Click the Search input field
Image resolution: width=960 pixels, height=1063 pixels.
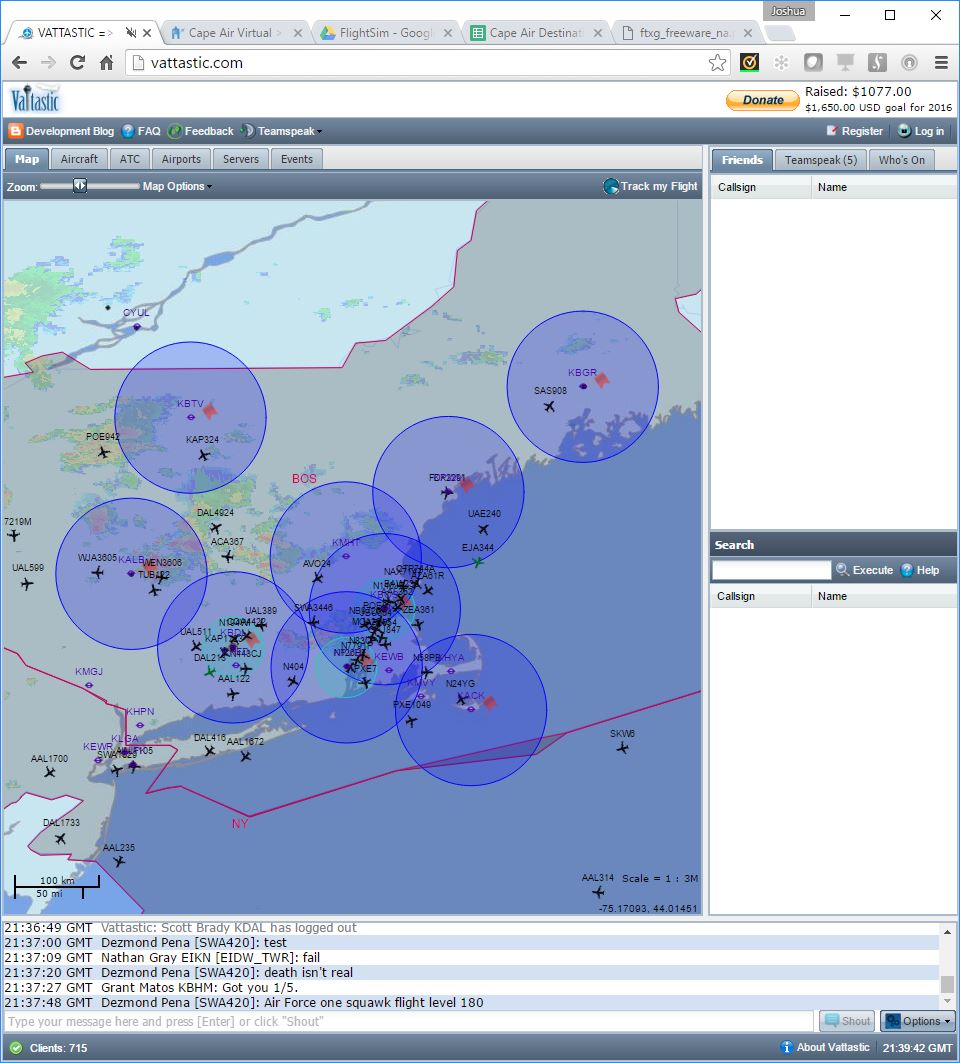(772, 570)
